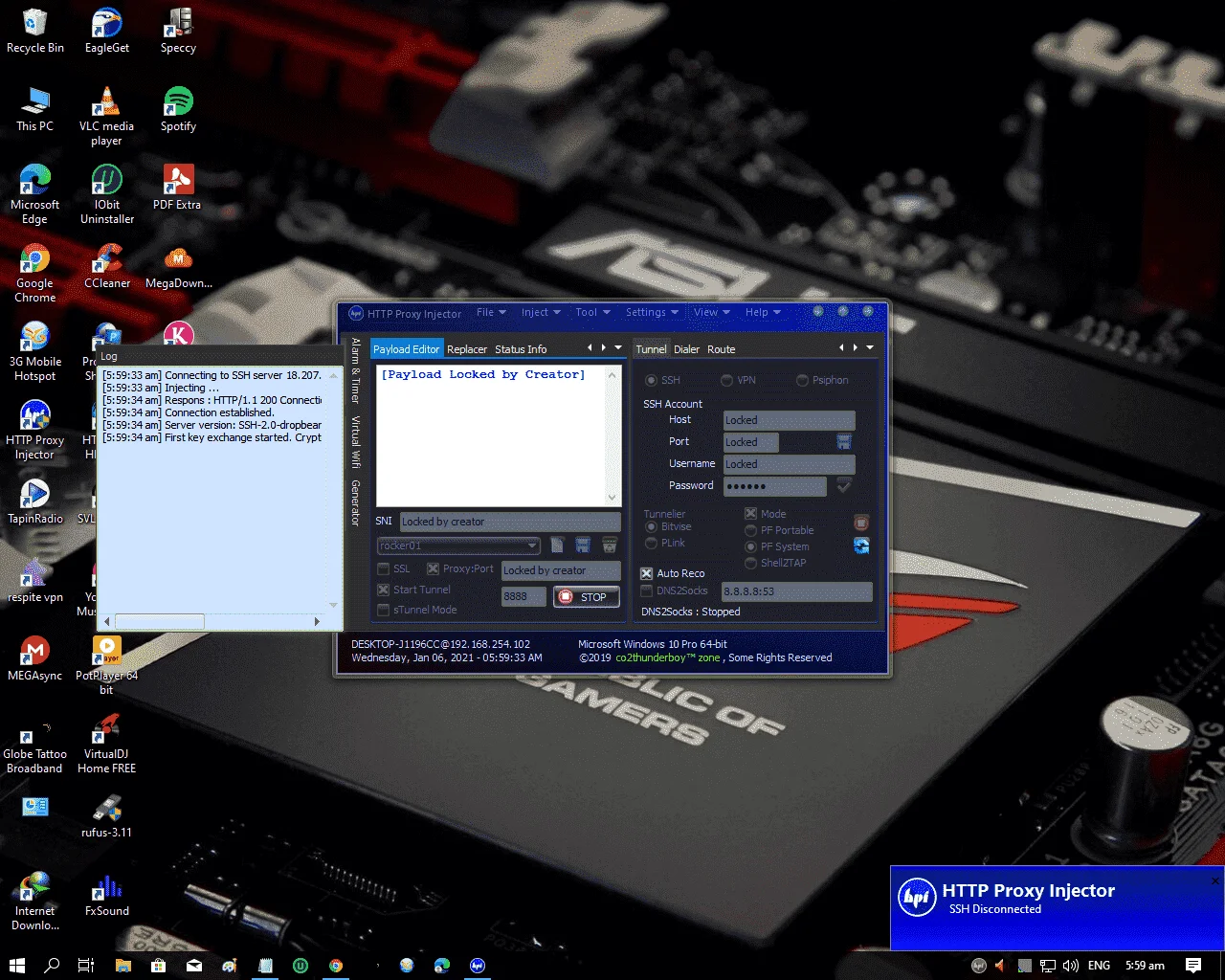The height and width of the screenshot is (980, 1225).
Task: Select the IObit Uninstaller desktop icon
Action: point(107,194)
